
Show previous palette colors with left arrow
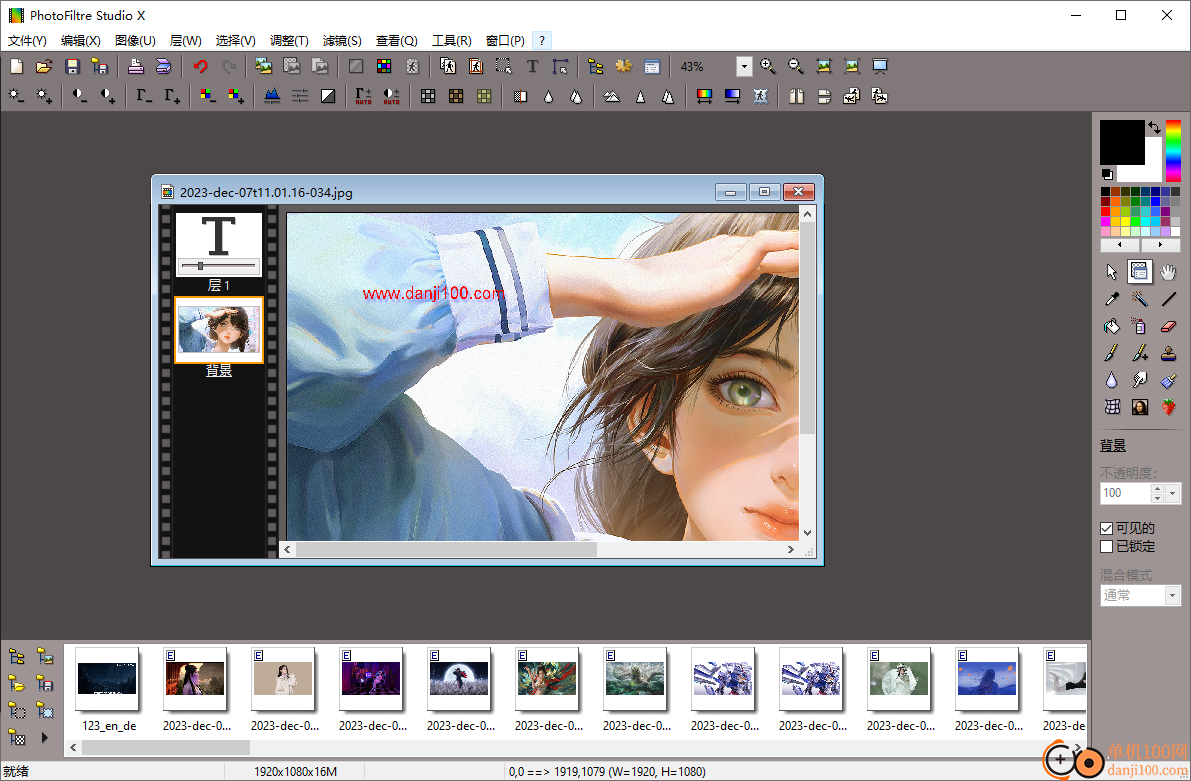click(x=1120, y=245)
